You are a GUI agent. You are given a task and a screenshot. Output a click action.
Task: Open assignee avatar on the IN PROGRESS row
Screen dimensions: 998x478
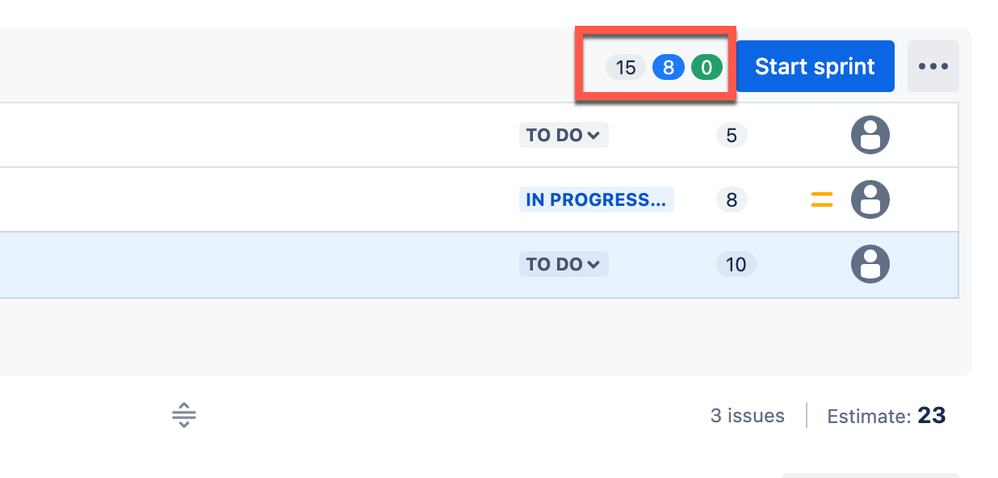point(870,200)
